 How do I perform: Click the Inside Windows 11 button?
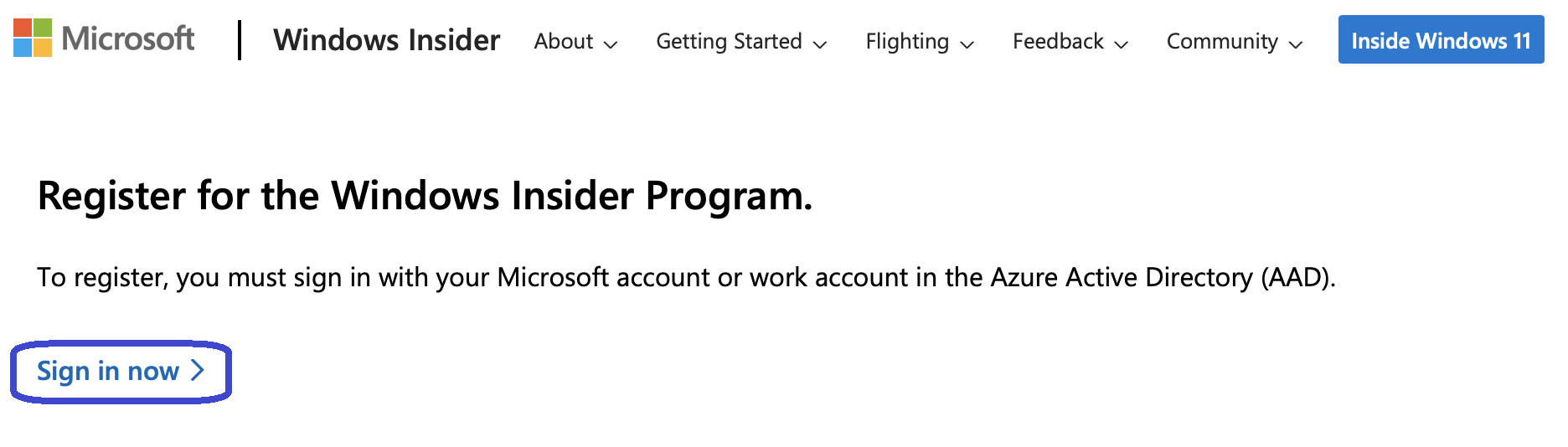point(1441,39)
